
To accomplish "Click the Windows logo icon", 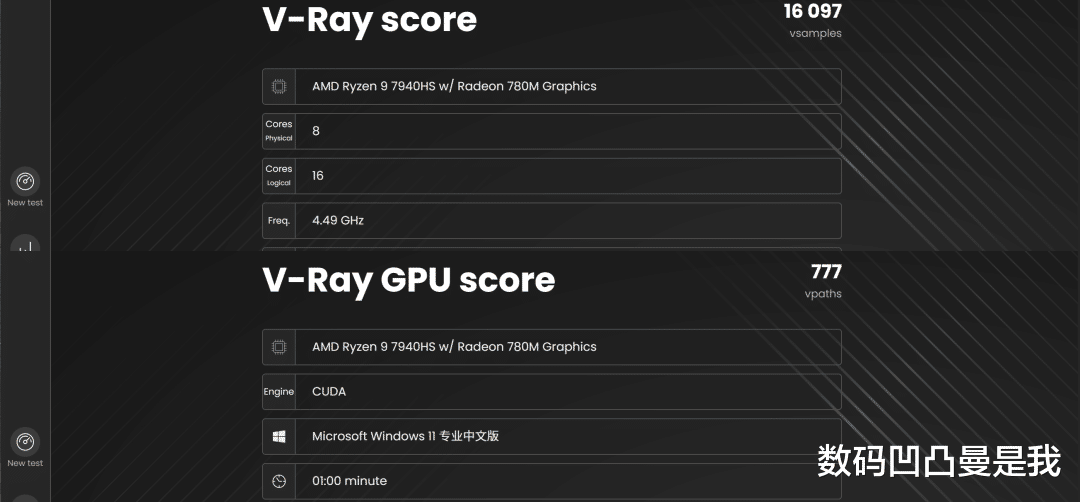I will click(279, 437).
